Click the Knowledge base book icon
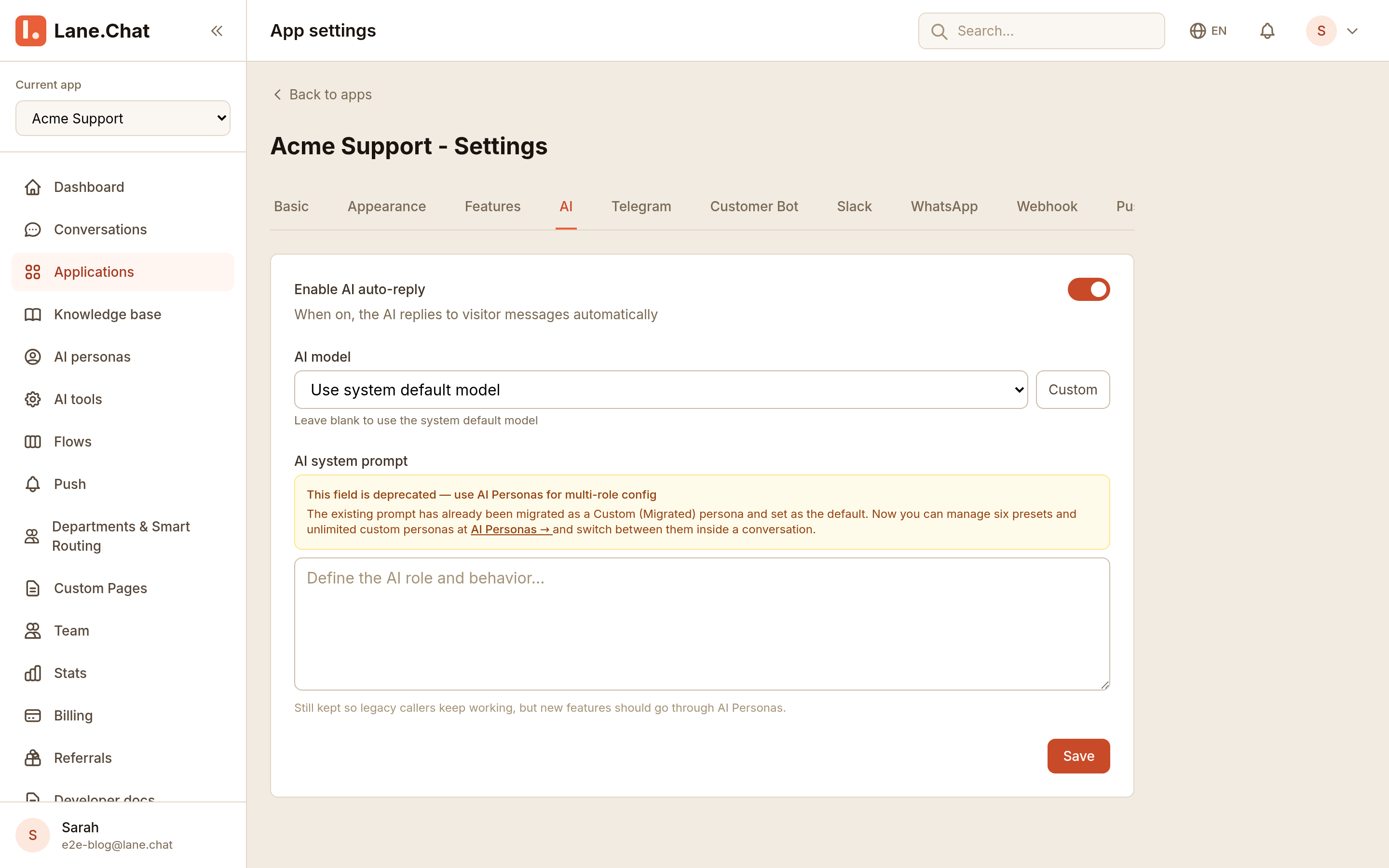Screen dimensions: 1389x868 point(33,314)
